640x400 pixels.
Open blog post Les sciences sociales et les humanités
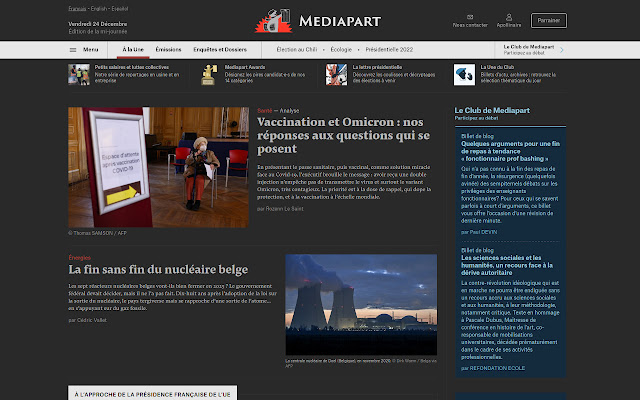(x=507, y=265)
